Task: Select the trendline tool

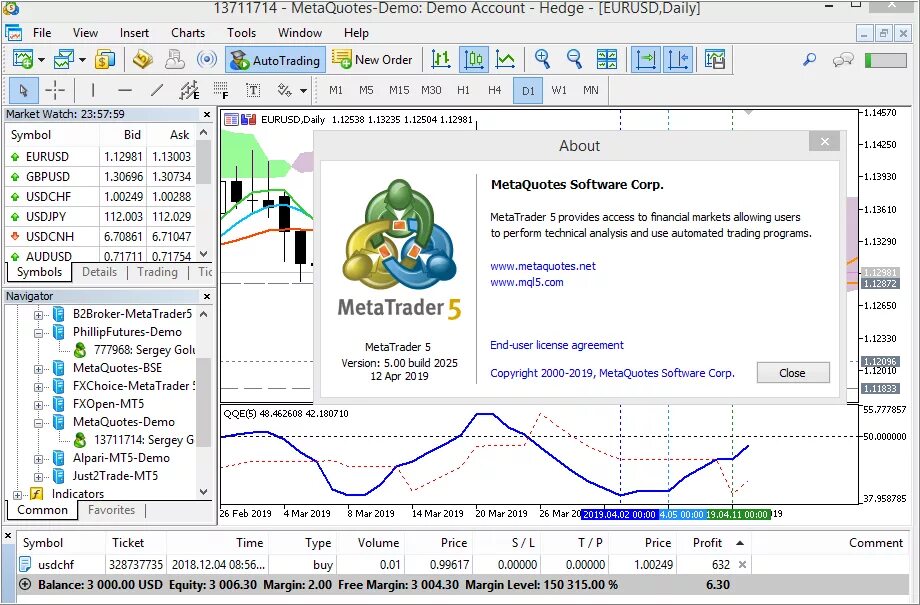Action: point(157,90)
